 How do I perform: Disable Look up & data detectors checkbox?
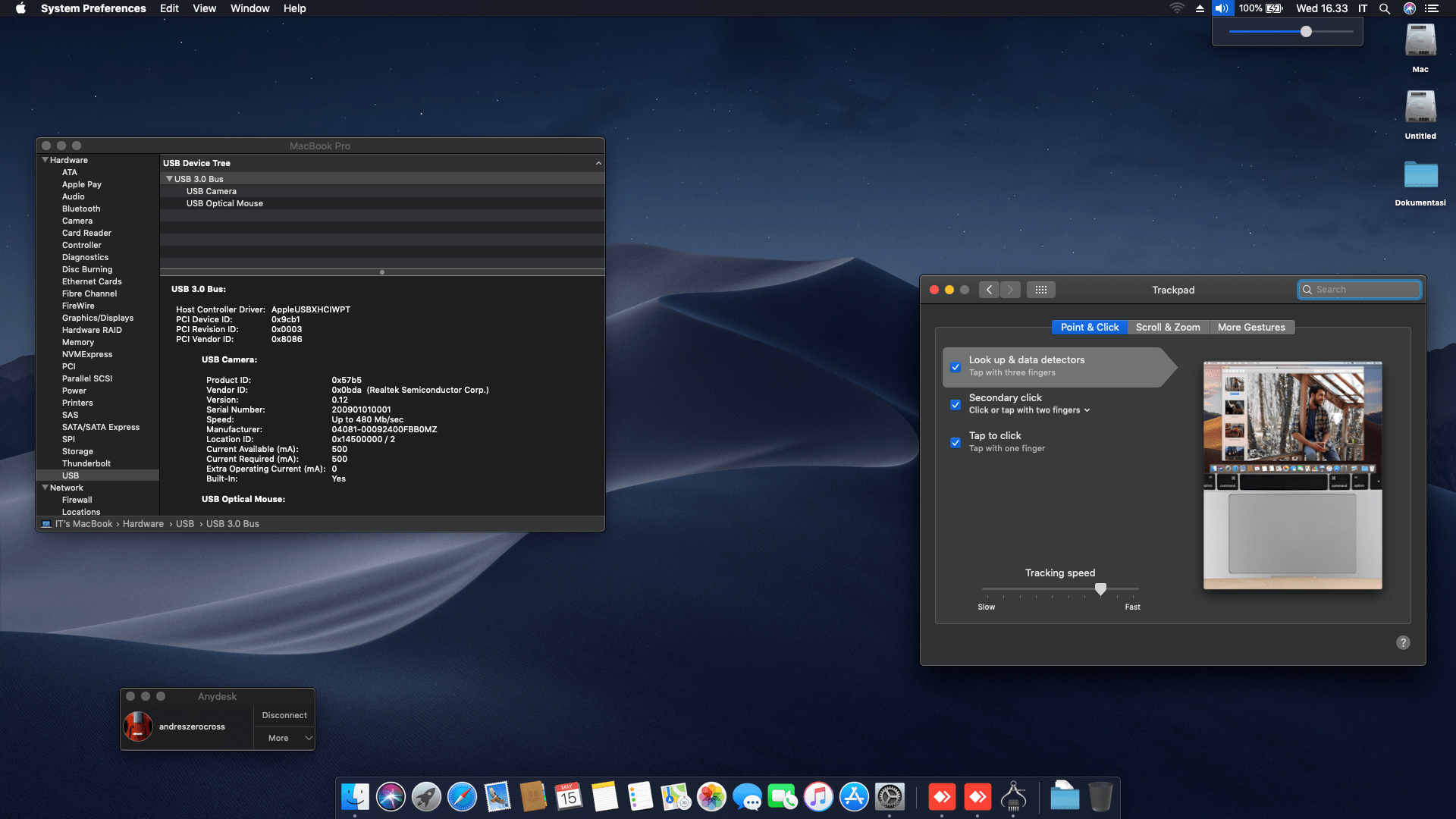pyautogui.click(x=955, y=367)
